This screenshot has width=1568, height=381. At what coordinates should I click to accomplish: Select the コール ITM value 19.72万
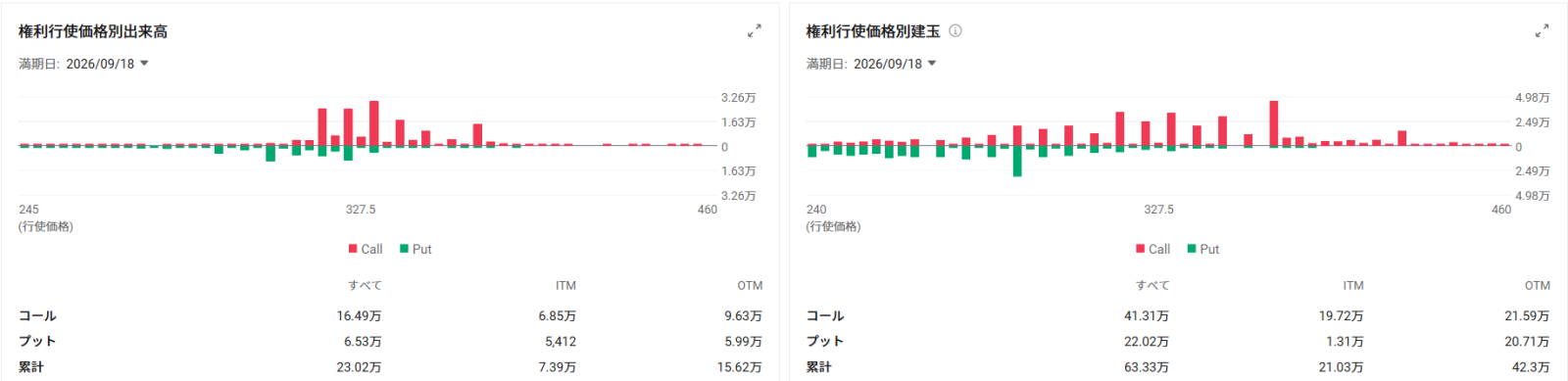pyautogui.click(x=1341, y=315)
